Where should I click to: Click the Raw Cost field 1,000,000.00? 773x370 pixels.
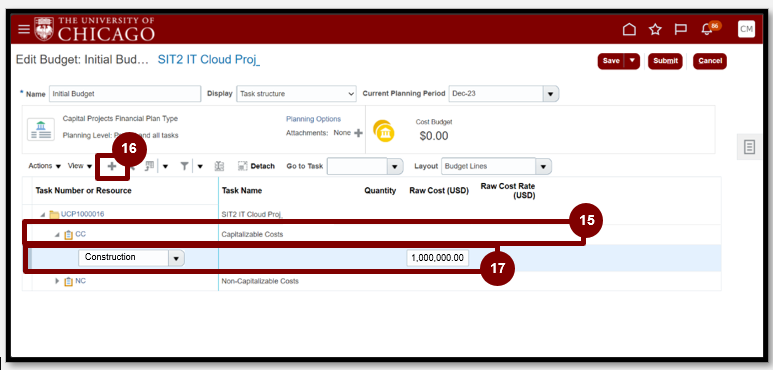coord(438,258)
